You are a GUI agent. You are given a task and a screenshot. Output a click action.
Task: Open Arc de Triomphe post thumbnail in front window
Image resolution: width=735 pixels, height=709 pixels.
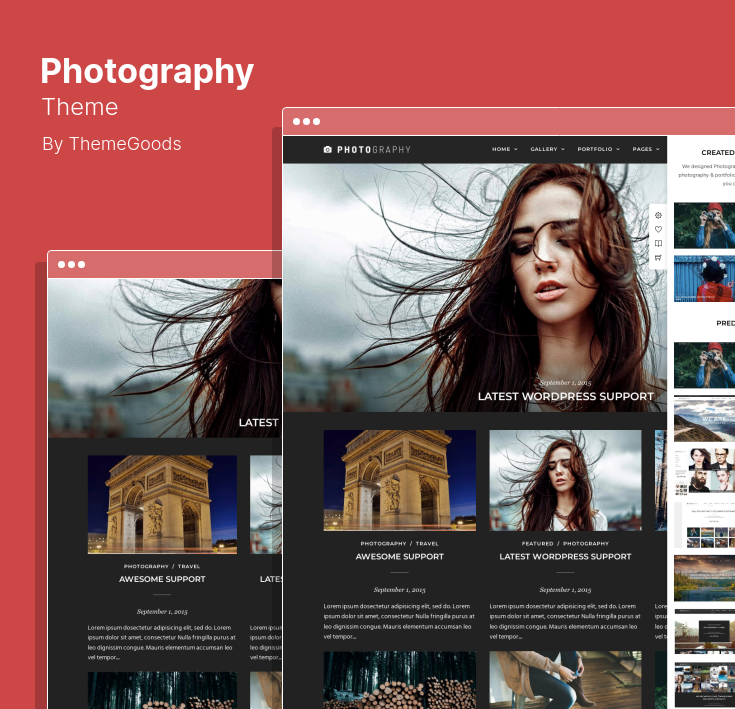click(399, 480)
